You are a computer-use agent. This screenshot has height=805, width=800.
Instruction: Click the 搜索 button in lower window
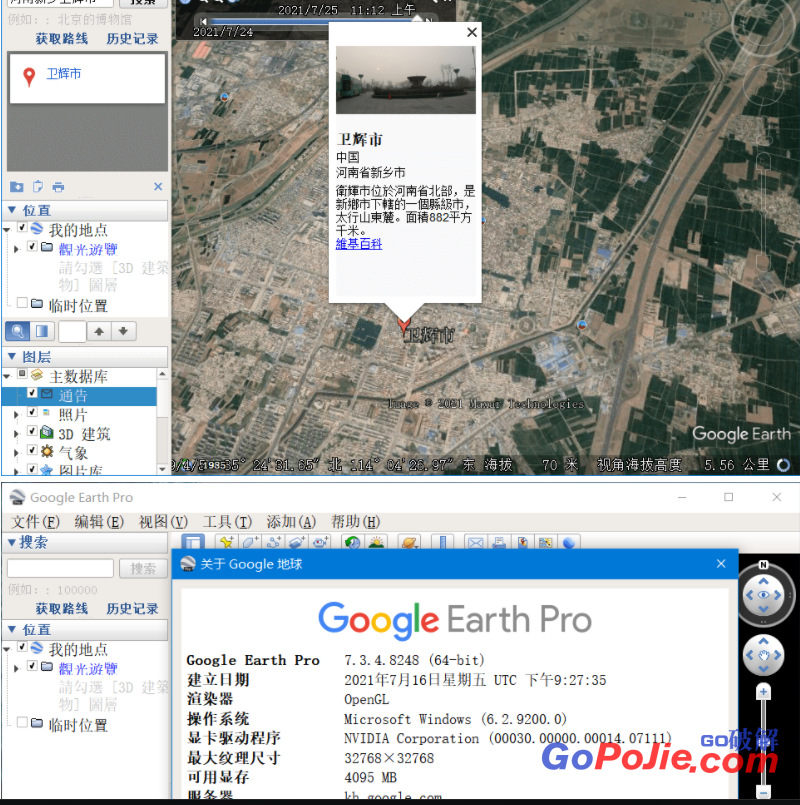coord(143,568)
